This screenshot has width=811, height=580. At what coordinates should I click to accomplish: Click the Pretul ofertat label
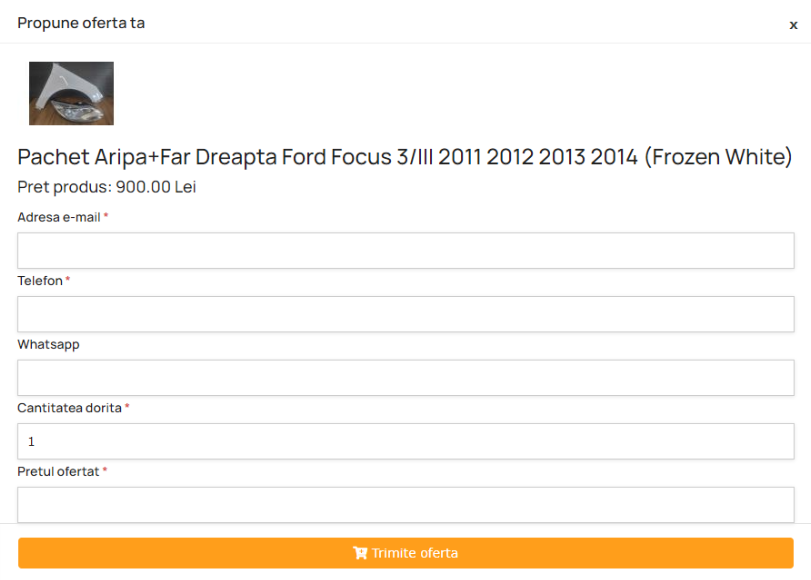[x=58, y=471]
